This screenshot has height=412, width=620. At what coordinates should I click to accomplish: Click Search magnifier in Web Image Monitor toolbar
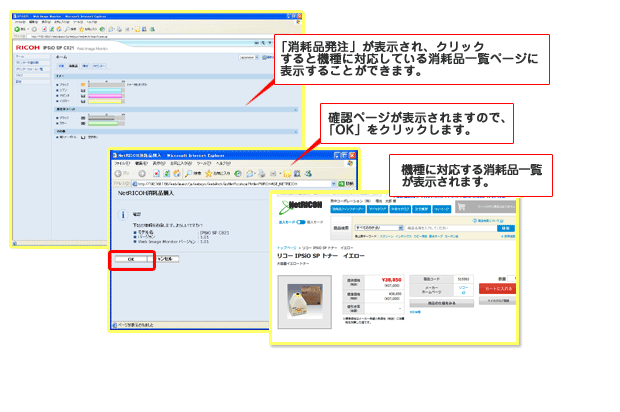pos(67,29)
